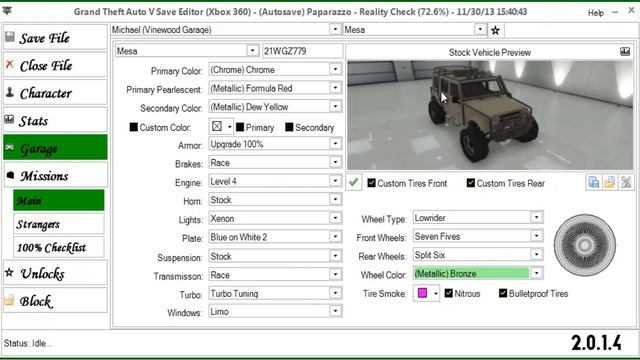Expand the Armor dropdown
Image resolution: width=640 pixels, height=360 pixels.
[335, 144]
